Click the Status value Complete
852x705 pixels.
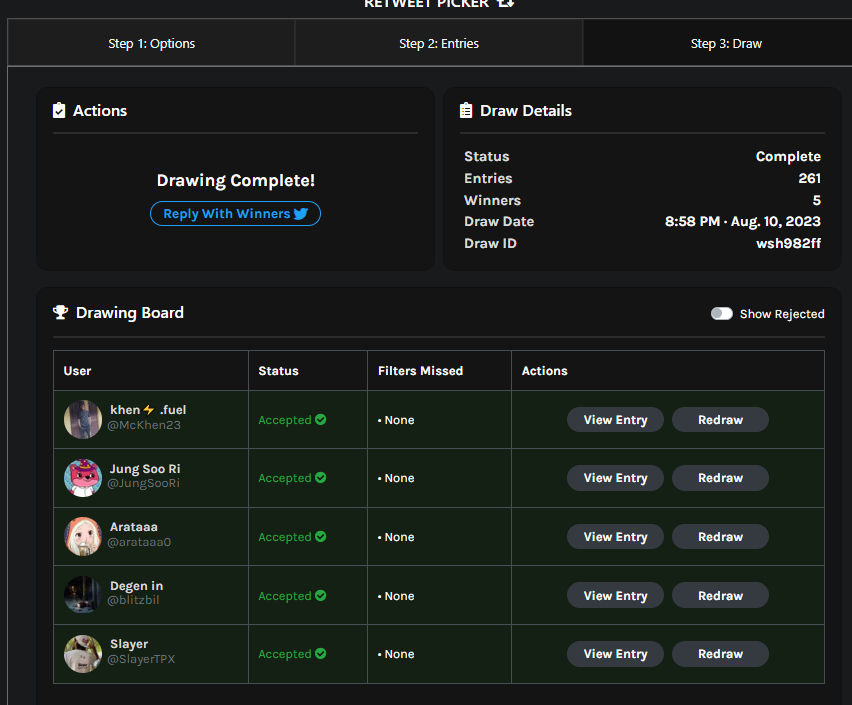tap(788, 157)
